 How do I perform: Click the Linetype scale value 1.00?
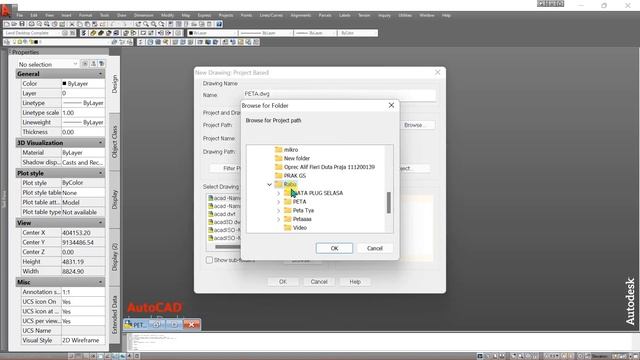[83, 113]
